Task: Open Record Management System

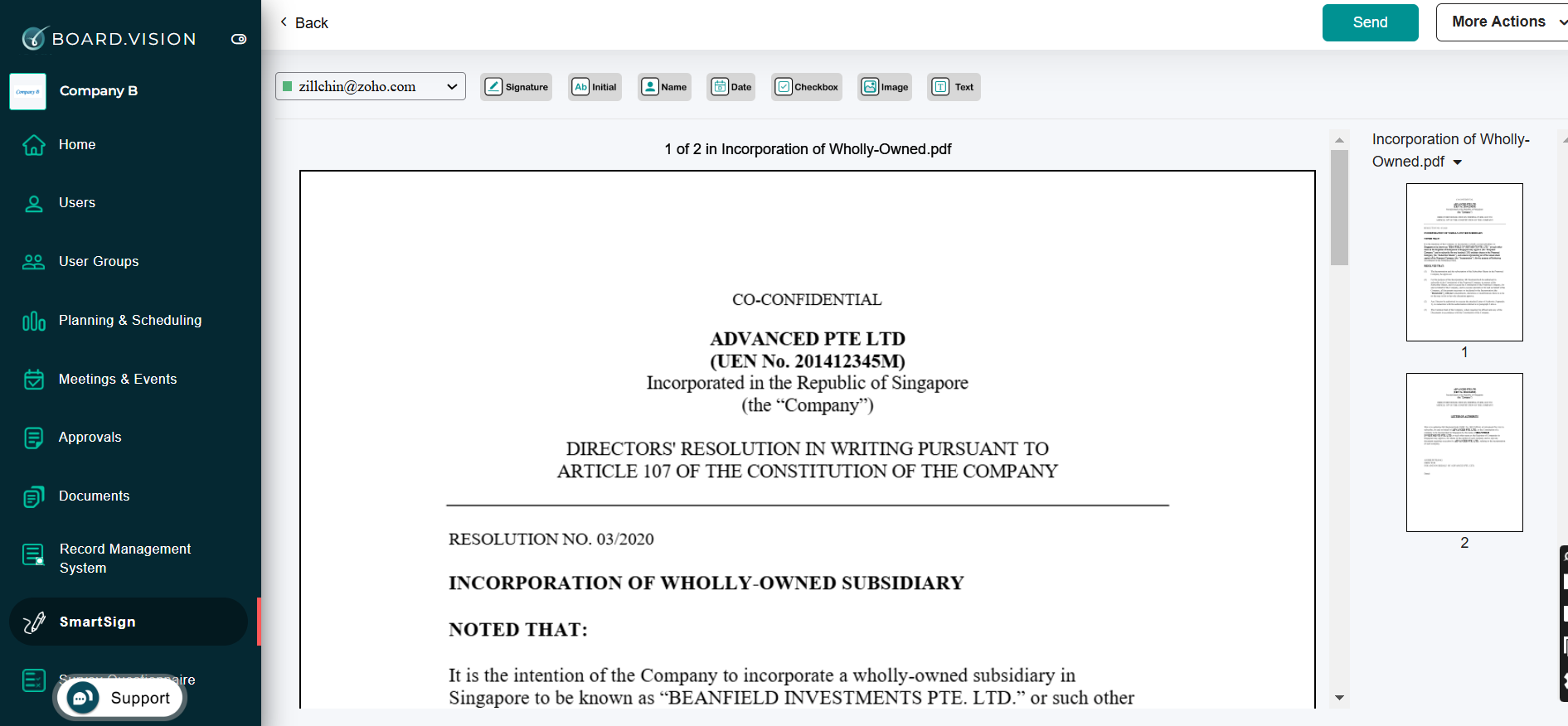Action: (x=125, y=559)
